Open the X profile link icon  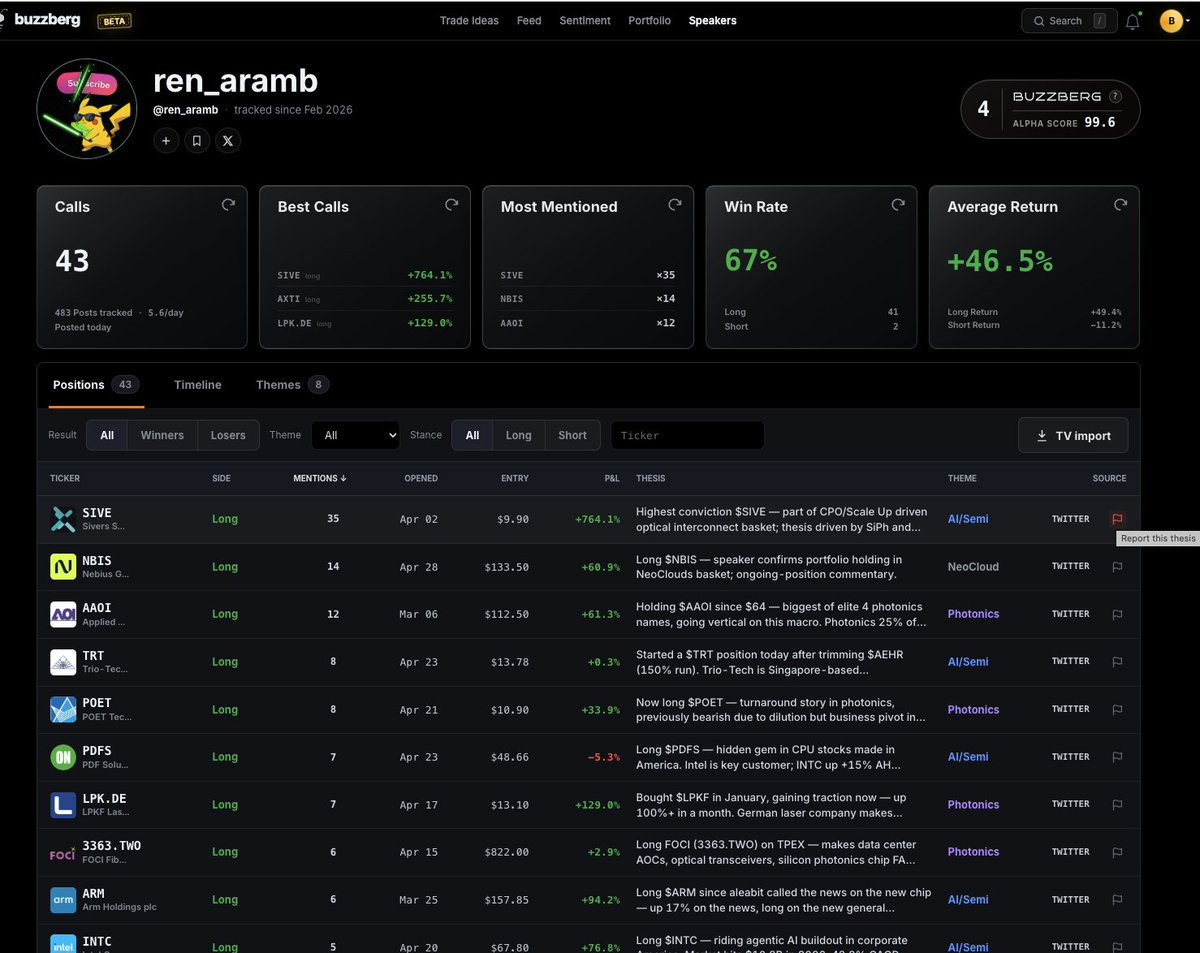(228, 141)
